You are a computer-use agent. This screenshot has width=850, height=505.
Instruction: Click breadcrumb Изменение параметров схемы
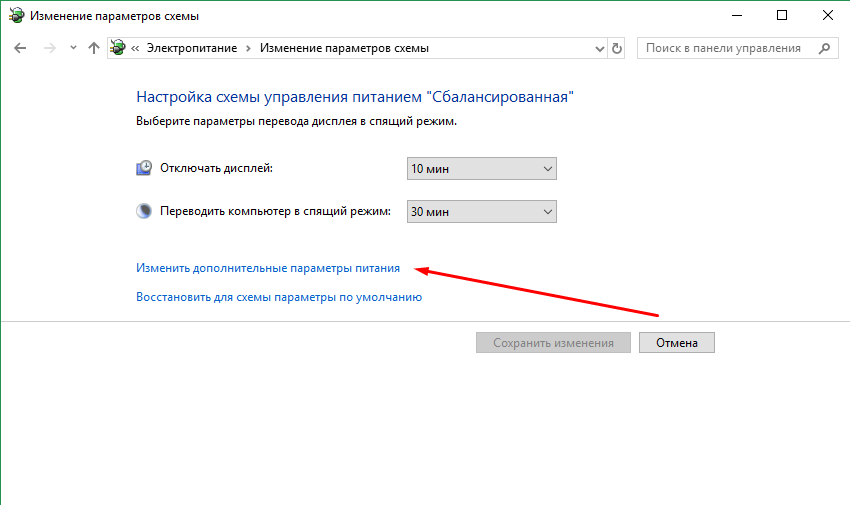tap(344, 48)
